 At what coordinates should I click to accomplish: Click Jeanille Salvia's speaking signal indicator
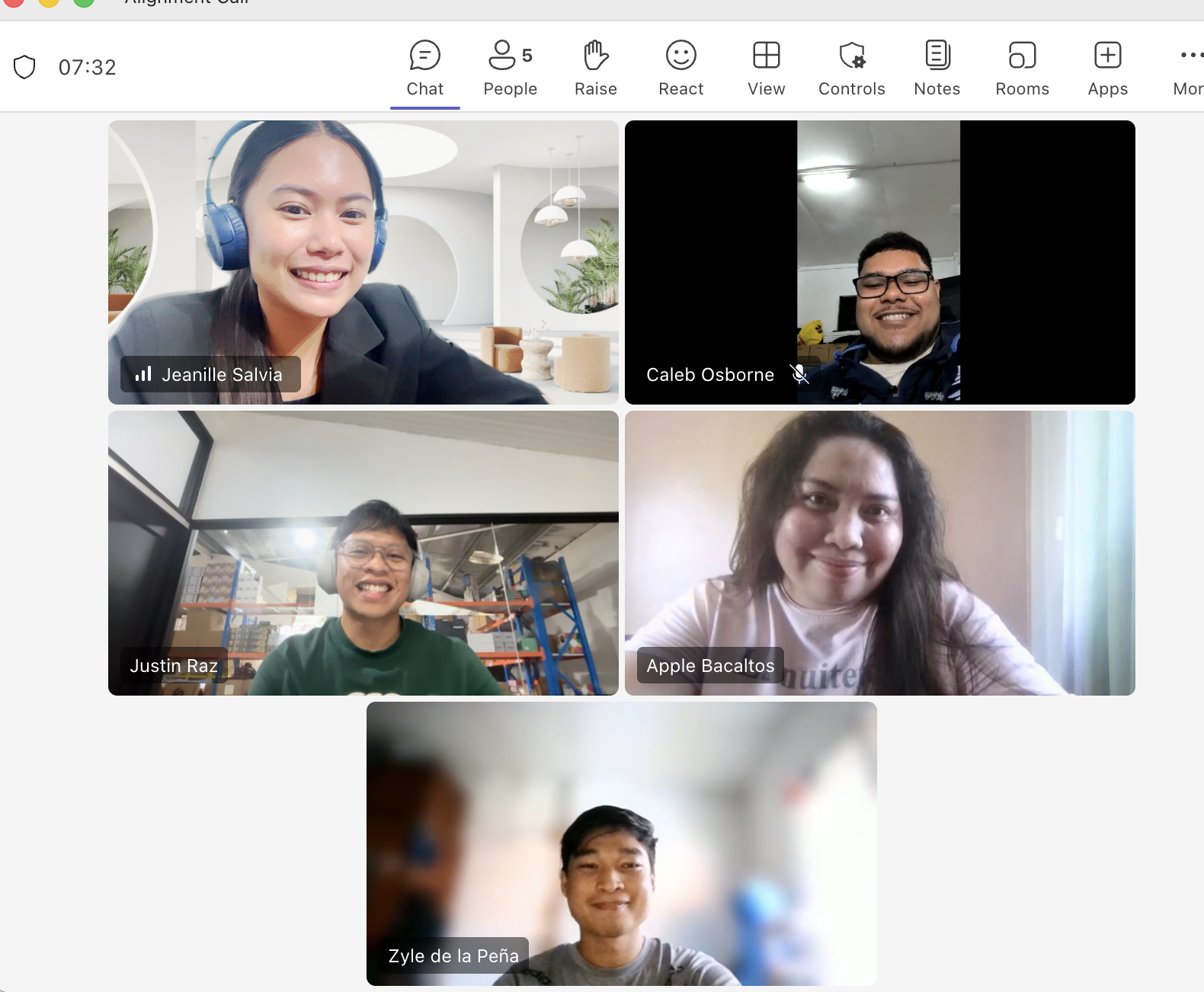click(x=143, y=374)
